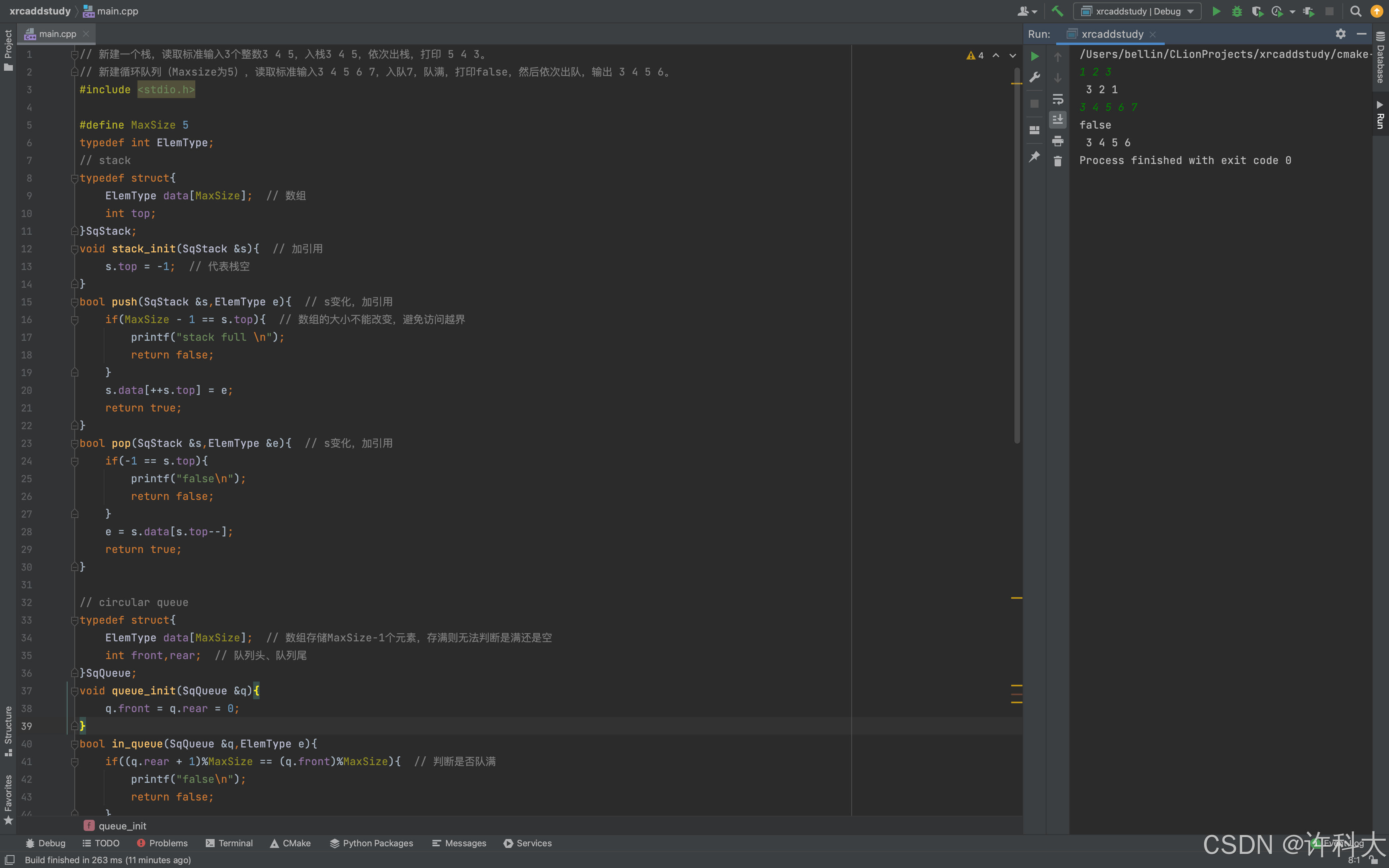1389x868 pixels.
Task: Toggle soft-wrap in Run console
Action: pos(1057,99)
